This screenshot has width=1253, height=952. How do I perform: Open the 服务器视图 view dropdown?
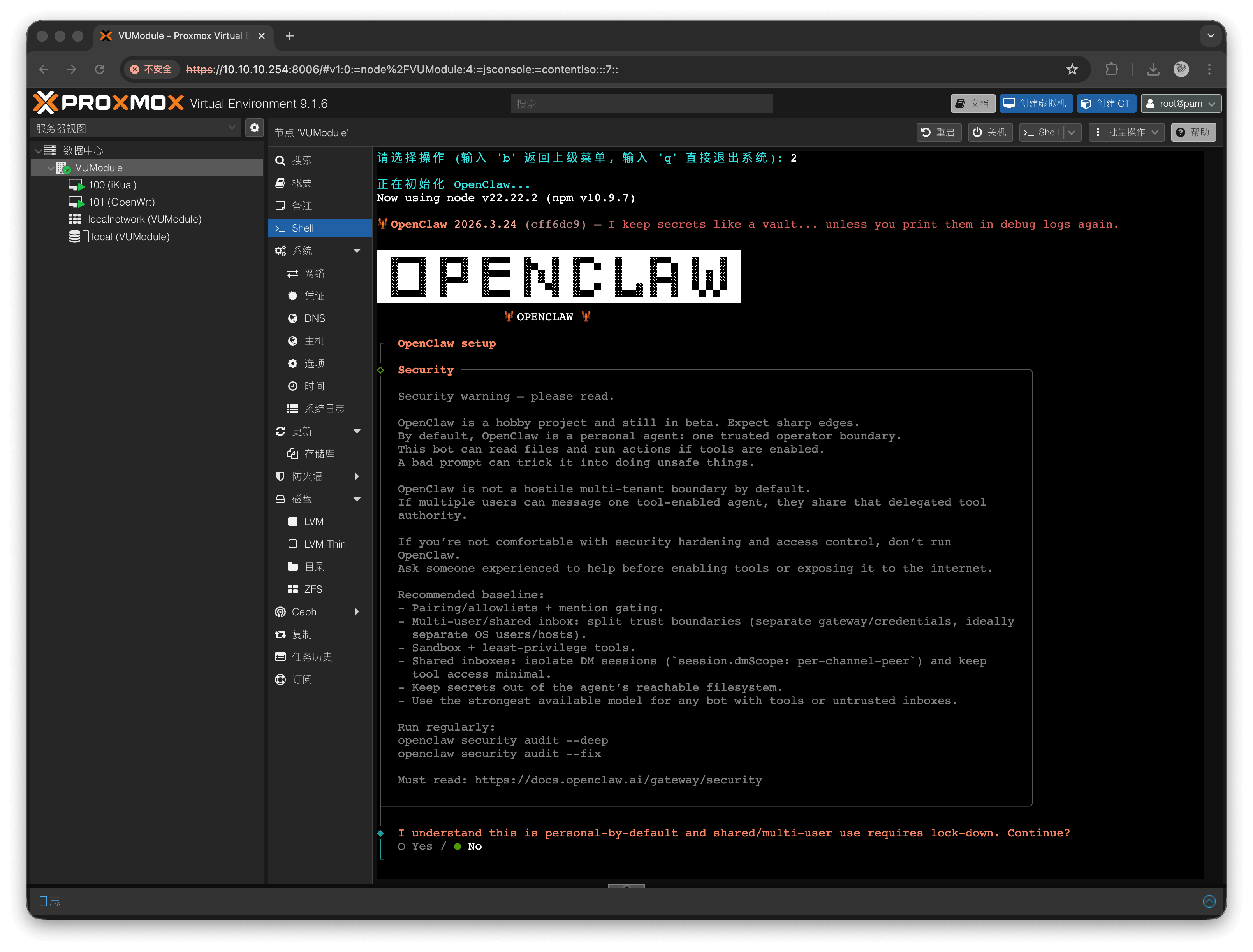pos(135,128)
